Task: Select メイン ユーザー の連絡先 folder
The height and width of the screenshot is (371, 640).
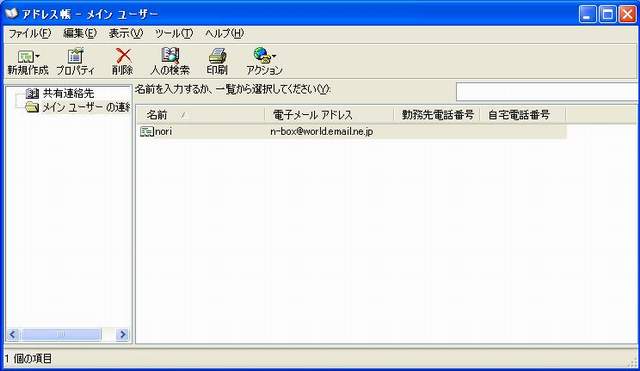Action: tap(86, 107)
